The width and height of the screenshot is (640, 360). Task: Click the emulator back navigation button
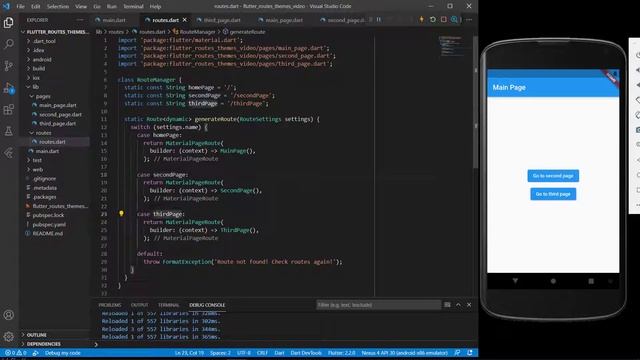[x=515, y=281]
